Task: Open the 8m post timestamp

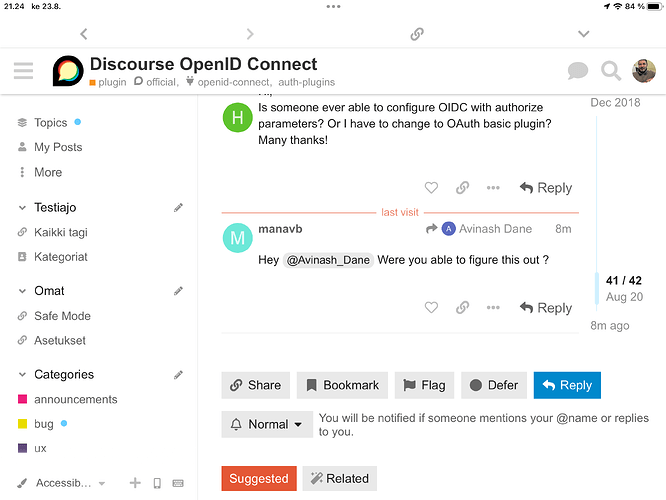Action: 563,229
